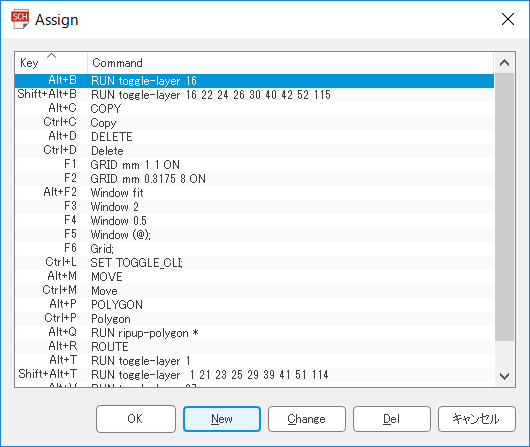Click the Del button

[x=392, y=419]
